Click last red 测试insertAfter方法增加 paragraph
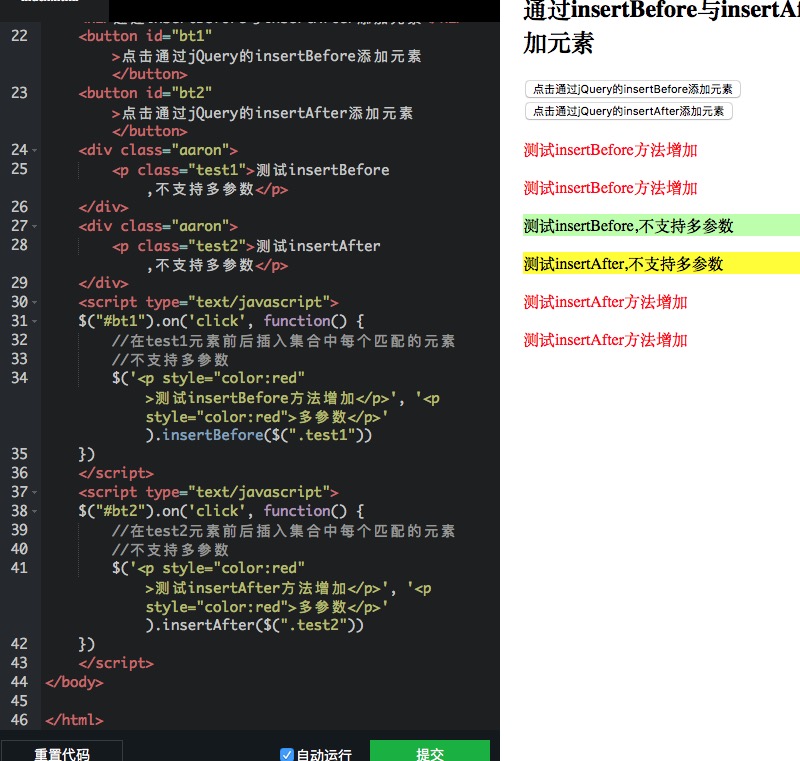 606,340
